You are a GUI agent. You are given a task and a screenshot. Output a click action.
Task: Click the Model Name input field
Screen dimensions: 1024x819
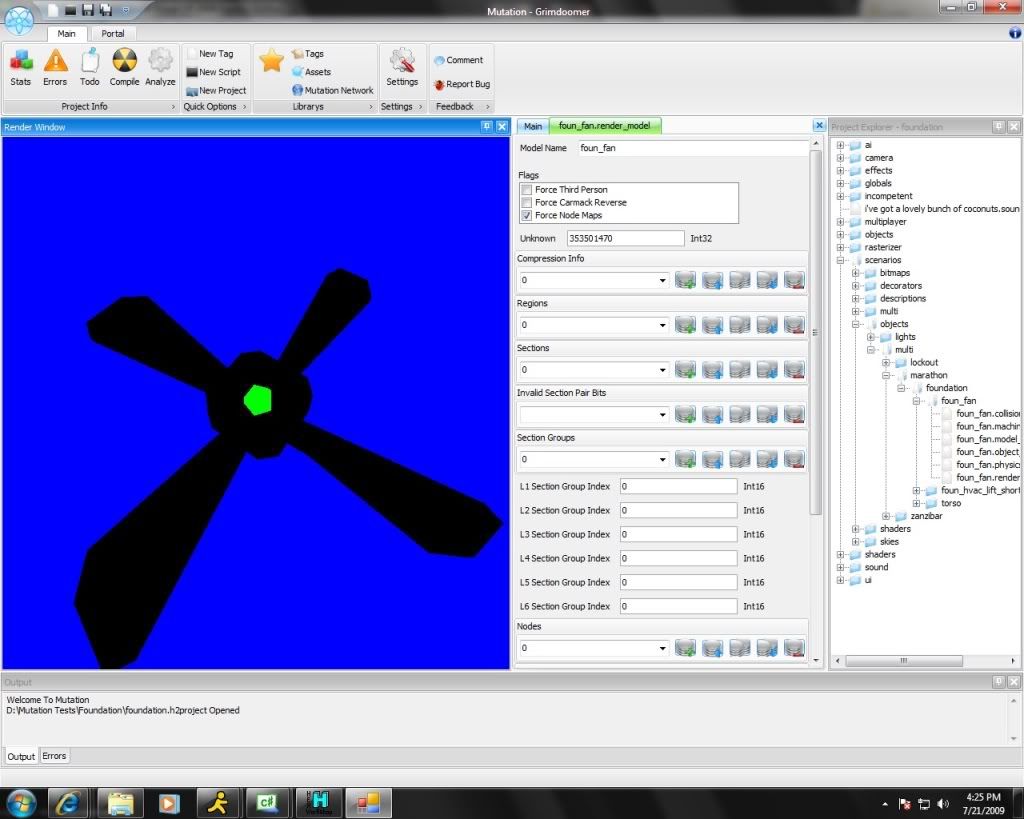click(x=693, y=148)
